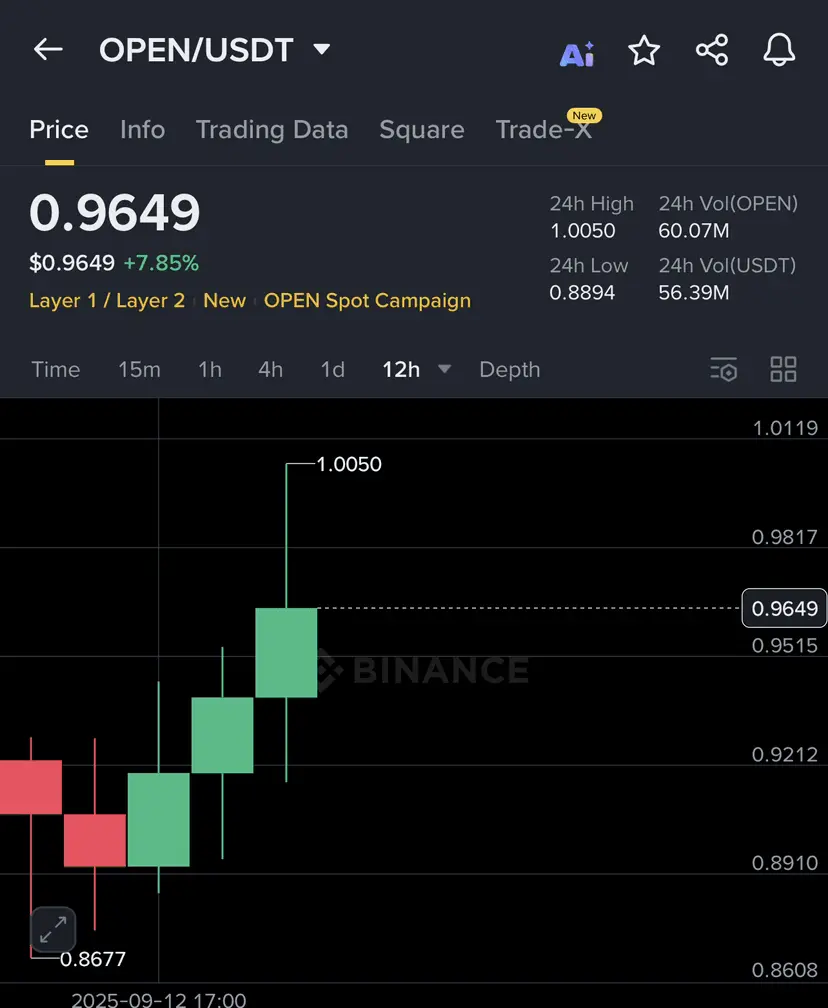Tap the OPEN Spot Campaign link
This screenshot has width=828, height=1008.
[x=368, y=301]
